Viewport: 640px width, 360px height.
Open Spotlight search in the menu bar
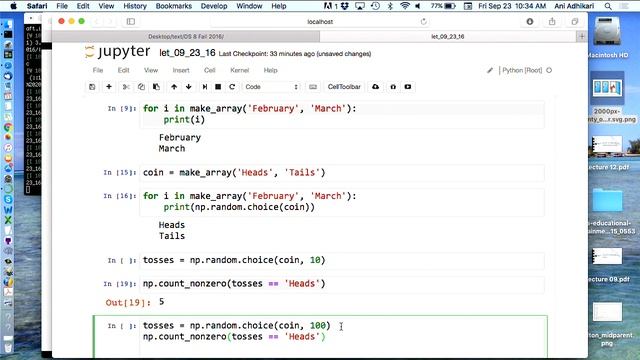click(608, 6)
